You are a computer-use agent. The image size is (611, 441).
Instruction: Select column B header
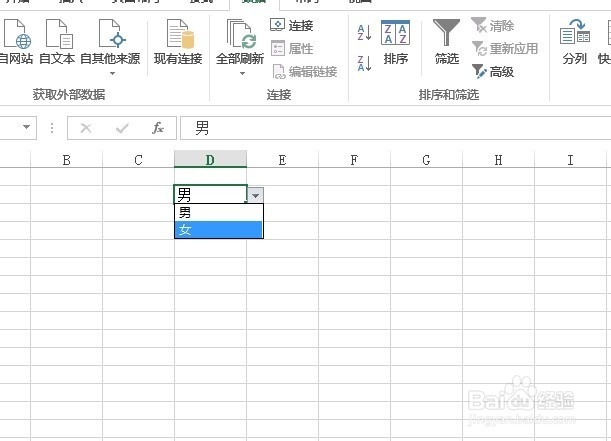pyautogui.click(x=67, y=160)
